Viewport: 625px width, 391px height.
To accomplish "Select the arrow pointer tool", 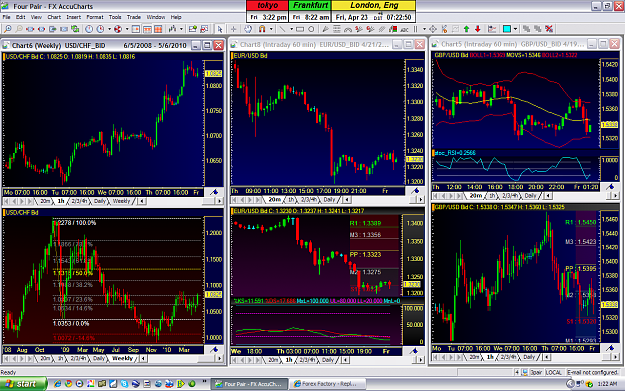I will click(220, 29).
